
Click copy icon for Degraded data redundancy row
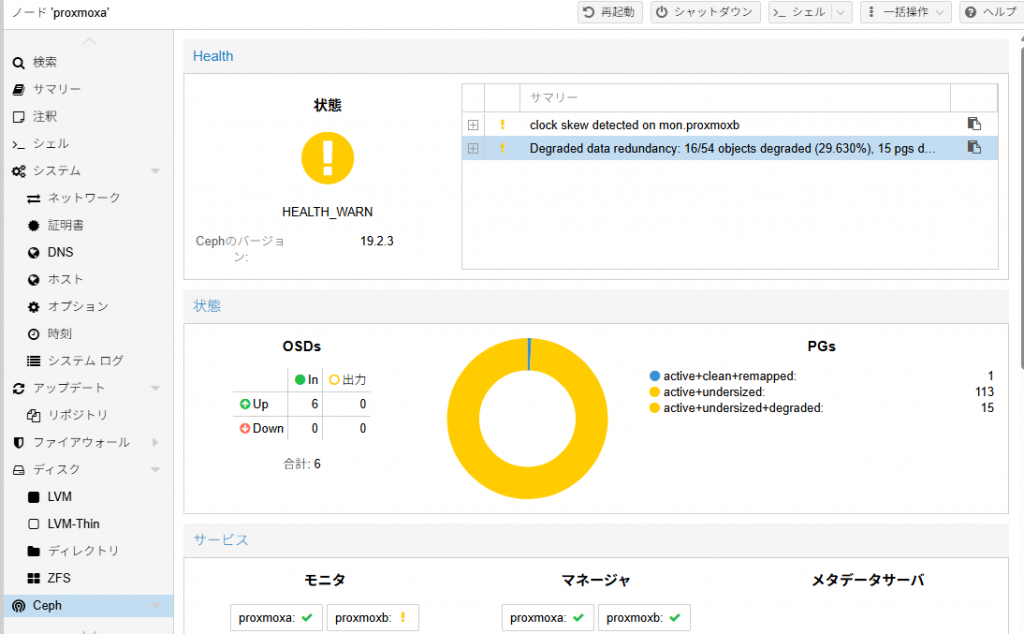pyautogui.click(x=973, y=148)
